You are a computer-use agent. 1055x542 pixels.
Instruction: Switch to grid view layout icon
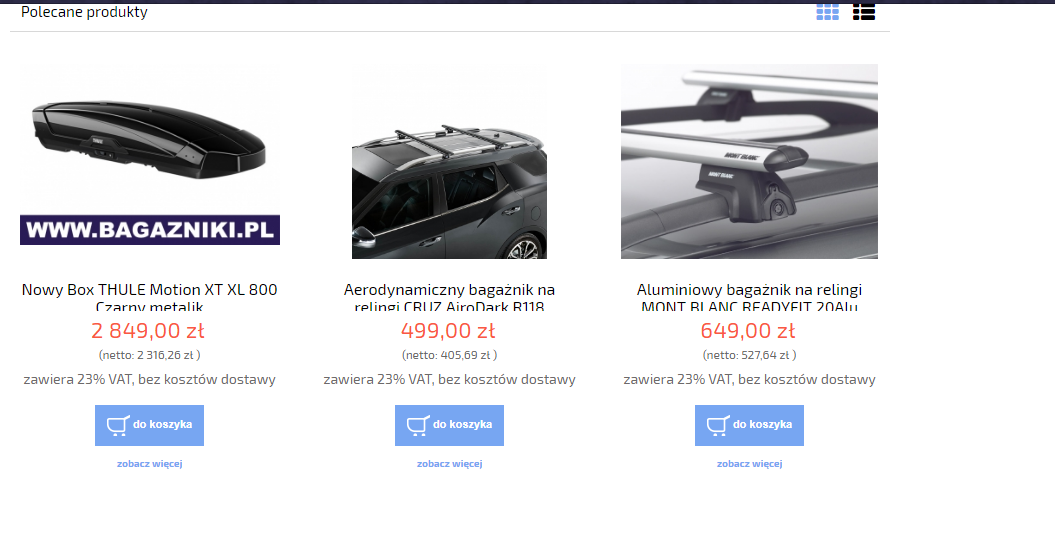pyautogui.click(x=828, y=11)
